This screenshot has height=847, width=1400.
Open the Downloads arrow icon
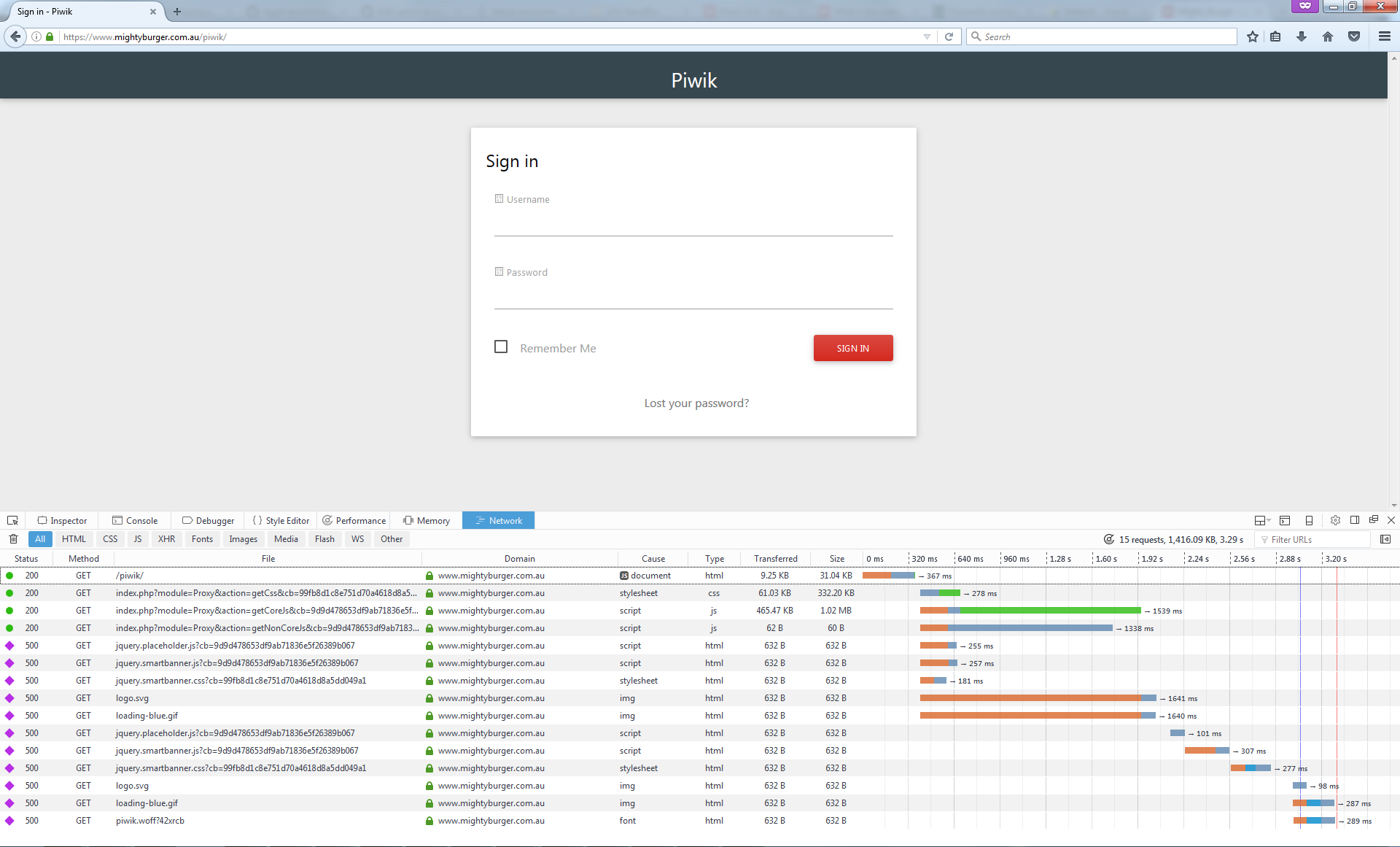[1302, 36]
